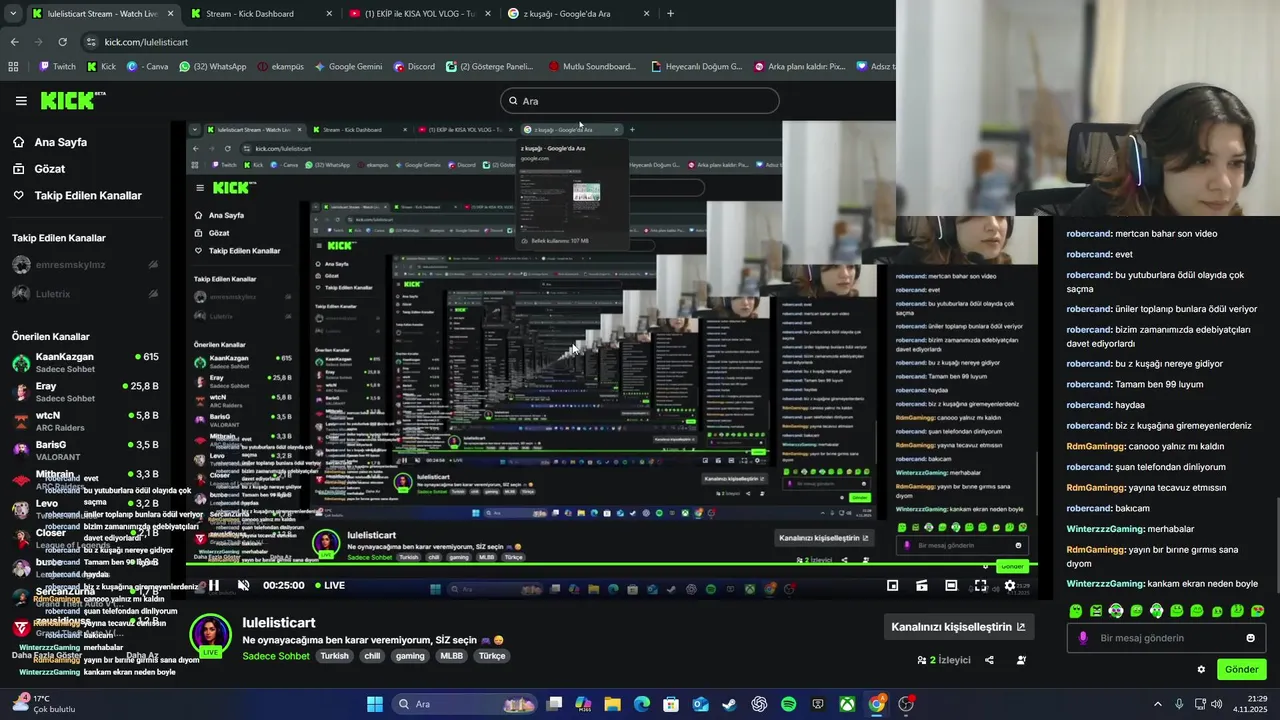Open Sadece Sohbet category link
The height and width of the screenshot is (720, 1280).
[x=276, y=656]
